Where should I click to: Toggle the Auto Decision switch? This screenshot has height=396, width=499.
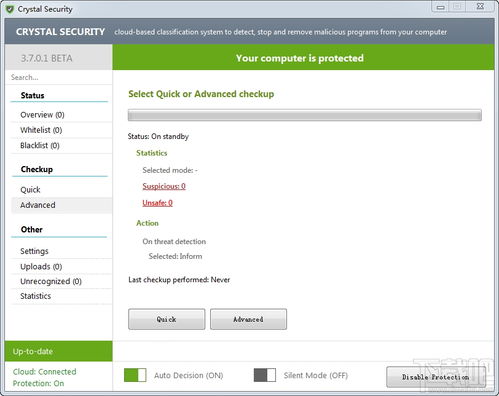pos(135,375)
